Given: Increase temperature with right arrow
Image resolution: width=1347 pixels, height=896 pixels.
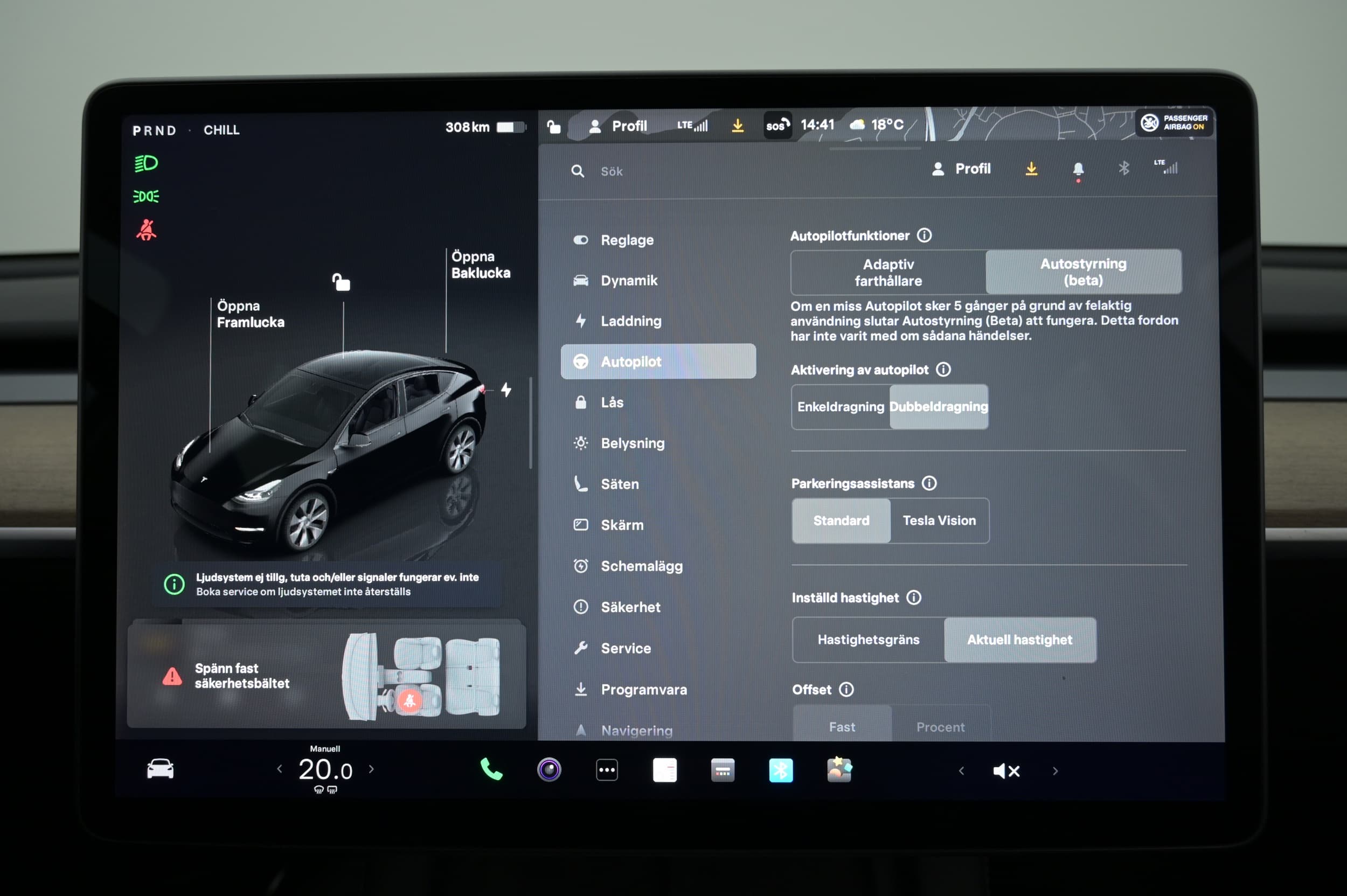Looking at the screenshot, I should click(x=371, y=768).
